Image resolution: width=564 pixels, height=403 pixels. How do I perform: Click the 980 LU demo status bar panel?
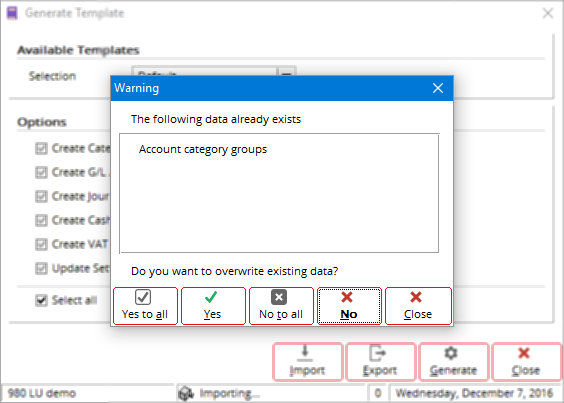(x=88, y=393)
